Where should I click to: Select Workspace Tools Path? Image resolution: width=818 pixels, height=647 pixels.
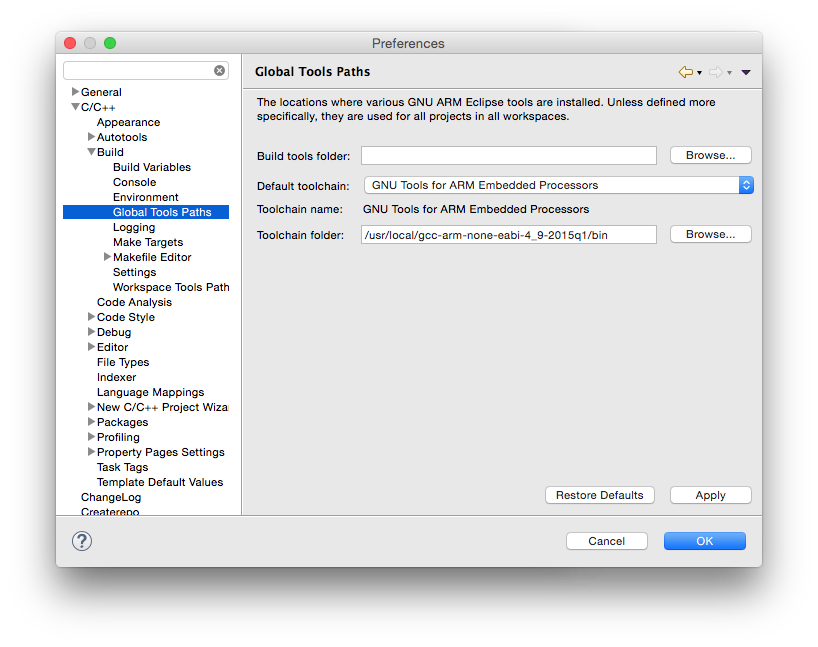tap(172, 286)
